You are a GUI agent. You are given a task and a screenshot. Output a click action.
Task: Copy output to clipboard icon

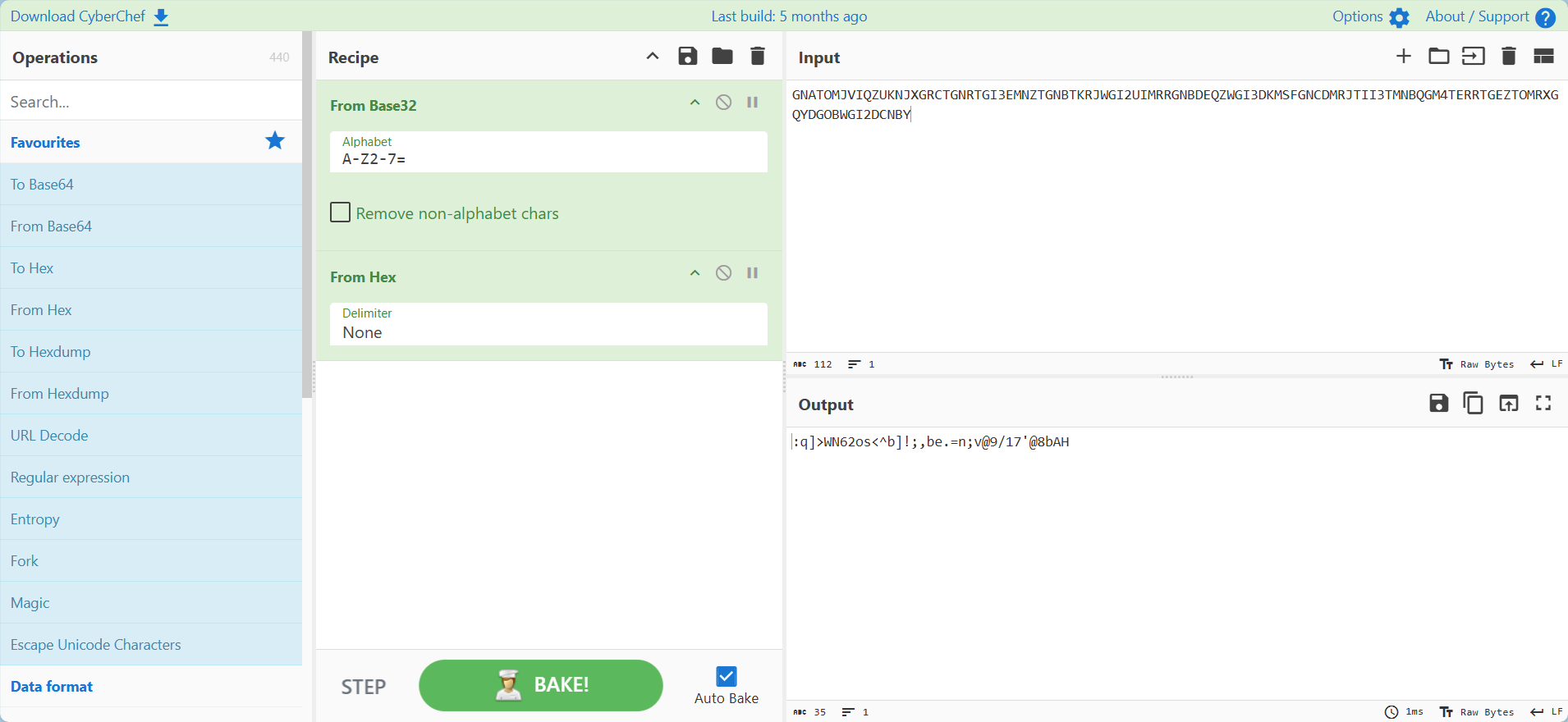point(1474,403)
